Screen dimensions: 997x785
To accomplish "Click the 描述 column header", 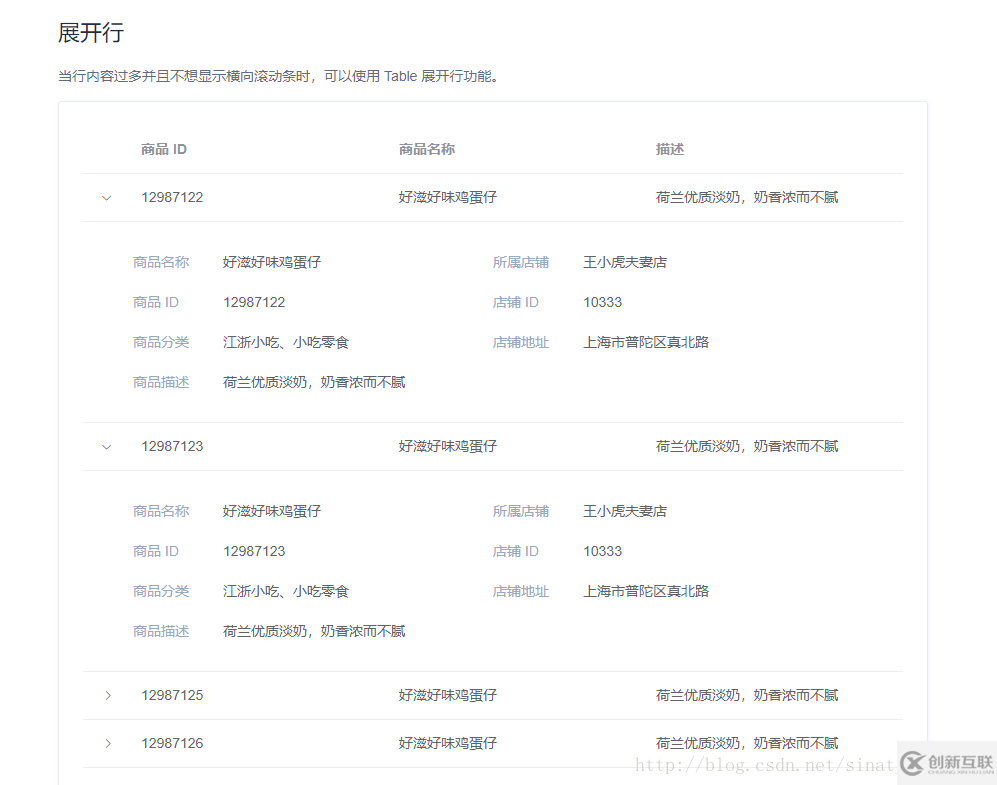I will 670,149.
